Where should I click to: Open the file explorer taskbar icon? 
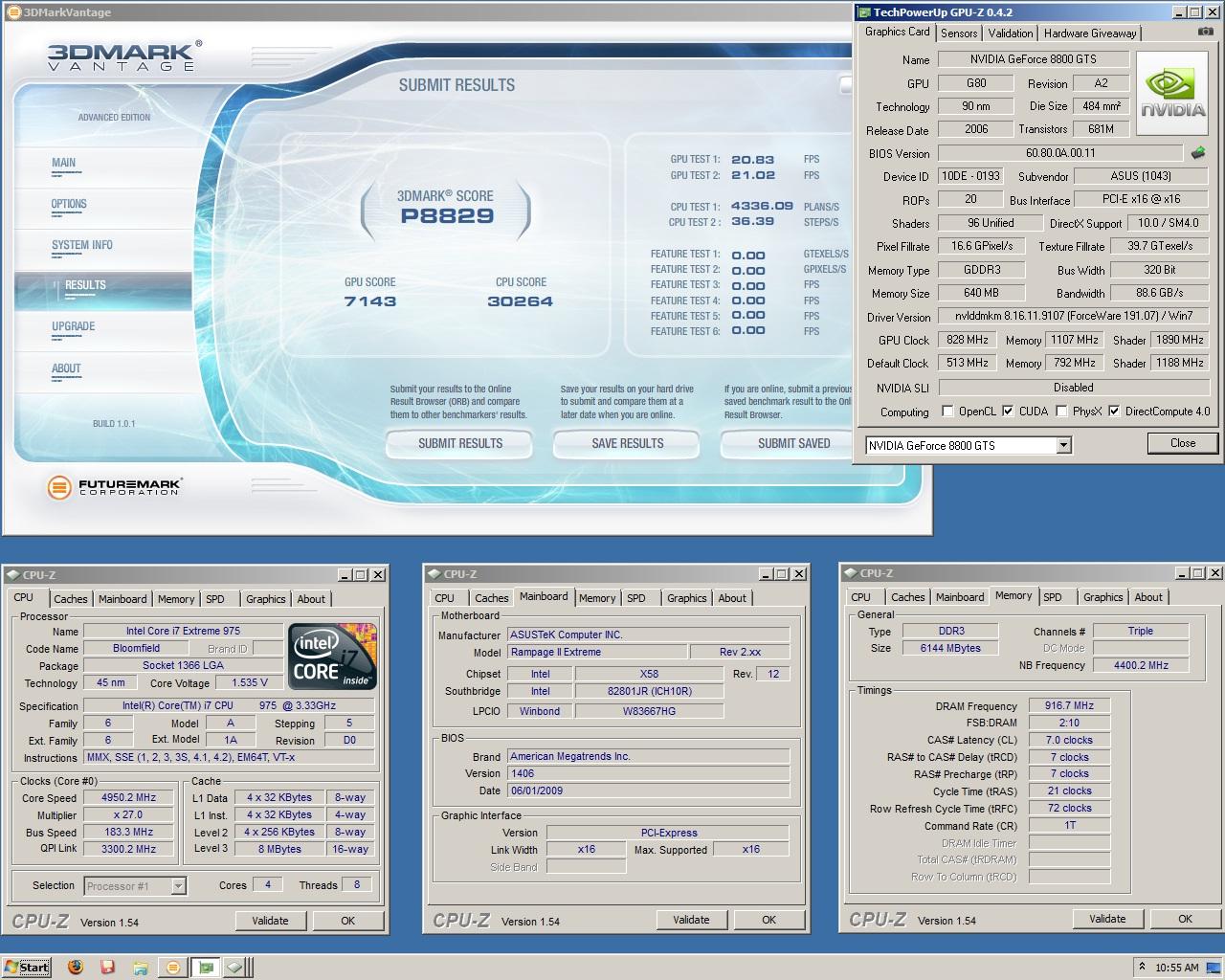coord(140,967)
